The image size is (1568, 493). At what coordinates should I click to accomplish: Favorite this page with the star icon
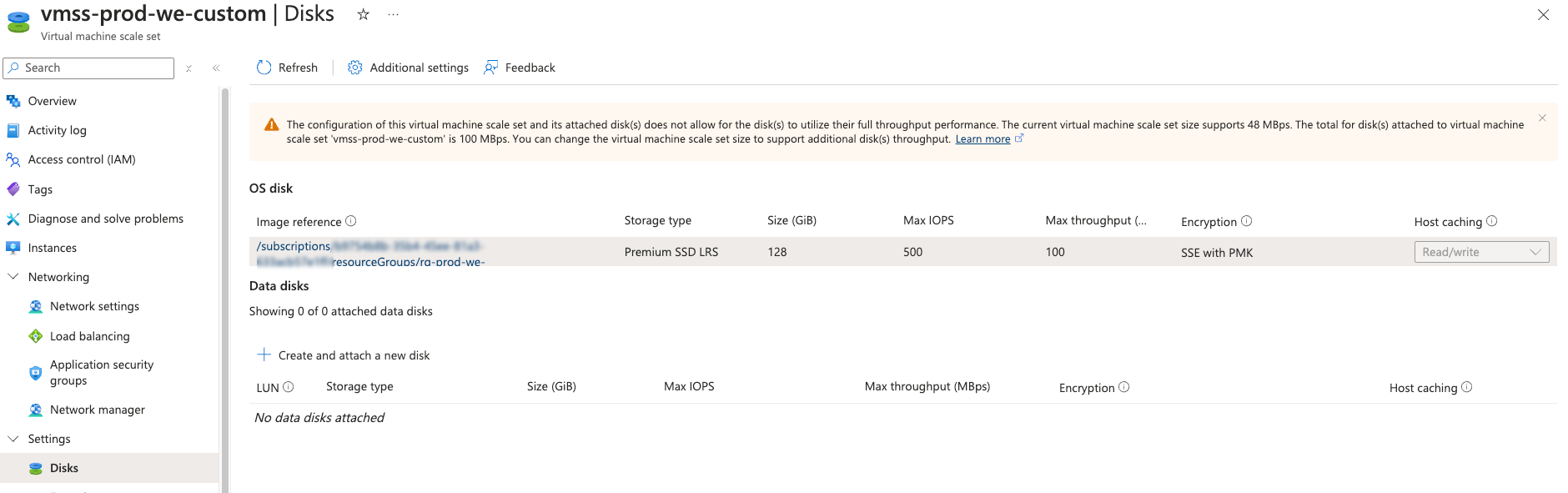pos(364,14)
